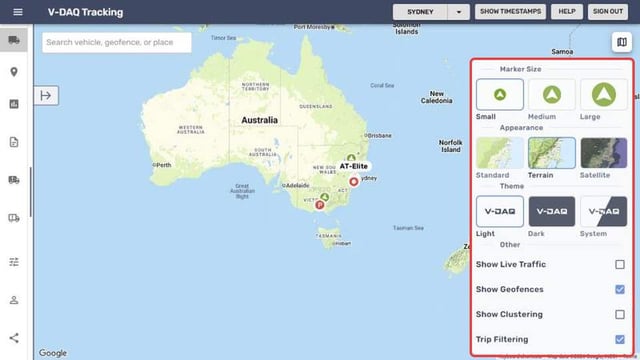Open the chart reports sidebar icon

point(14,104)
